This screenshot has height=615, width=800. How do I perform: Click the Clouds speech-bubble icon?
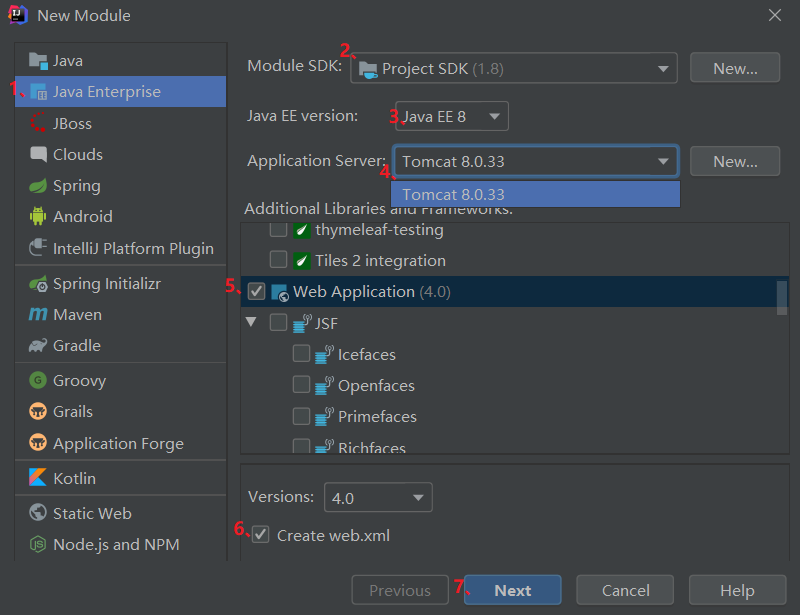38,154
